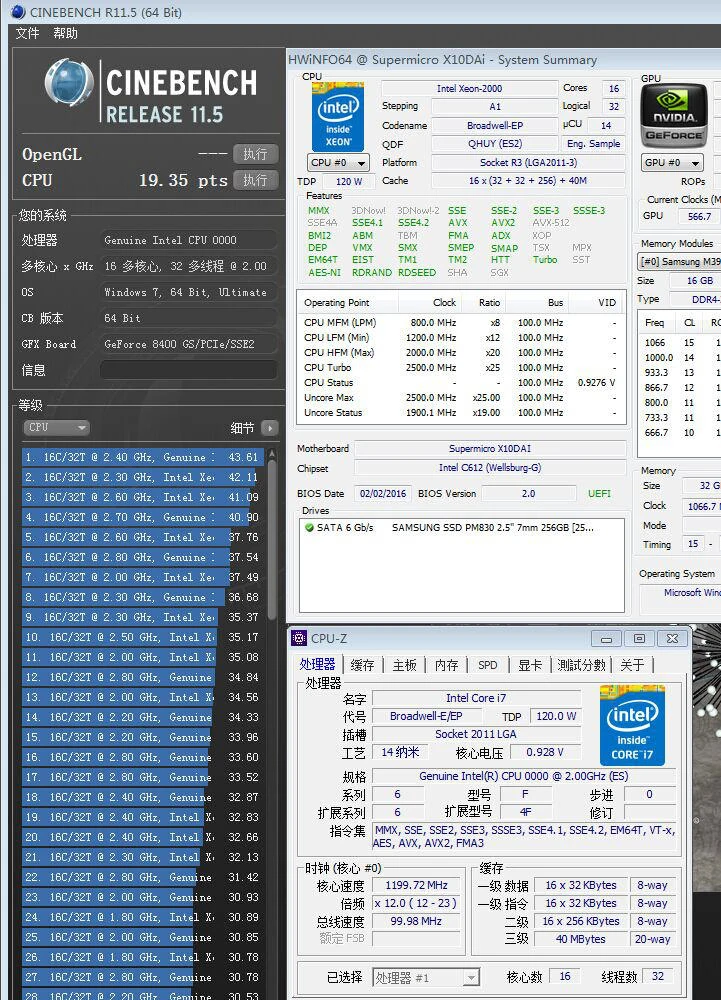Run the OpenGL test with 执行 button
Viewport: 721px width, 1000px height.
pyautogui.click(x=255, y=154)
